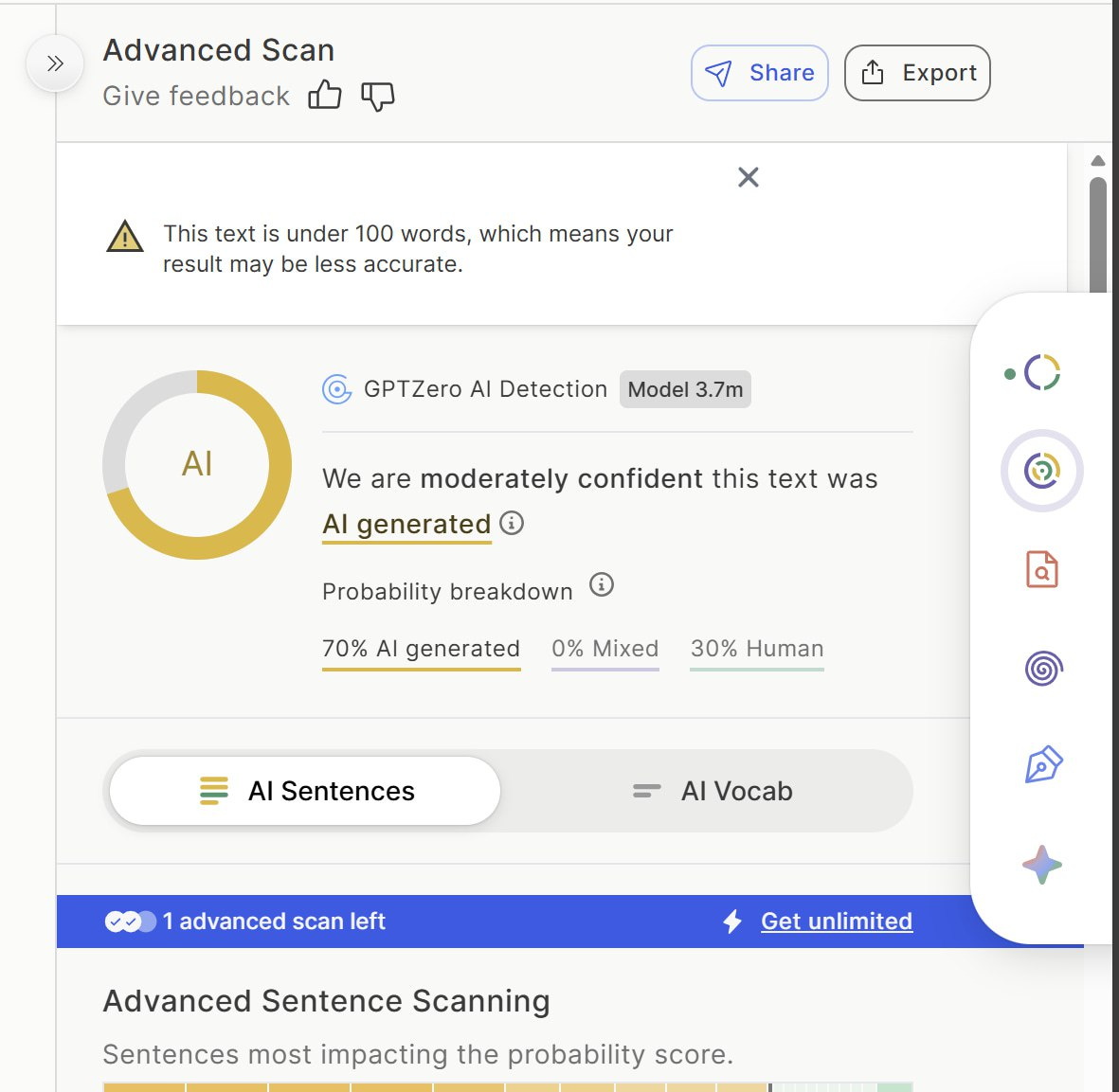The width and height of the screenshot is (1119, 1092).
Task: Switch to the AI Vocab tab
Action: click(711, 791)
